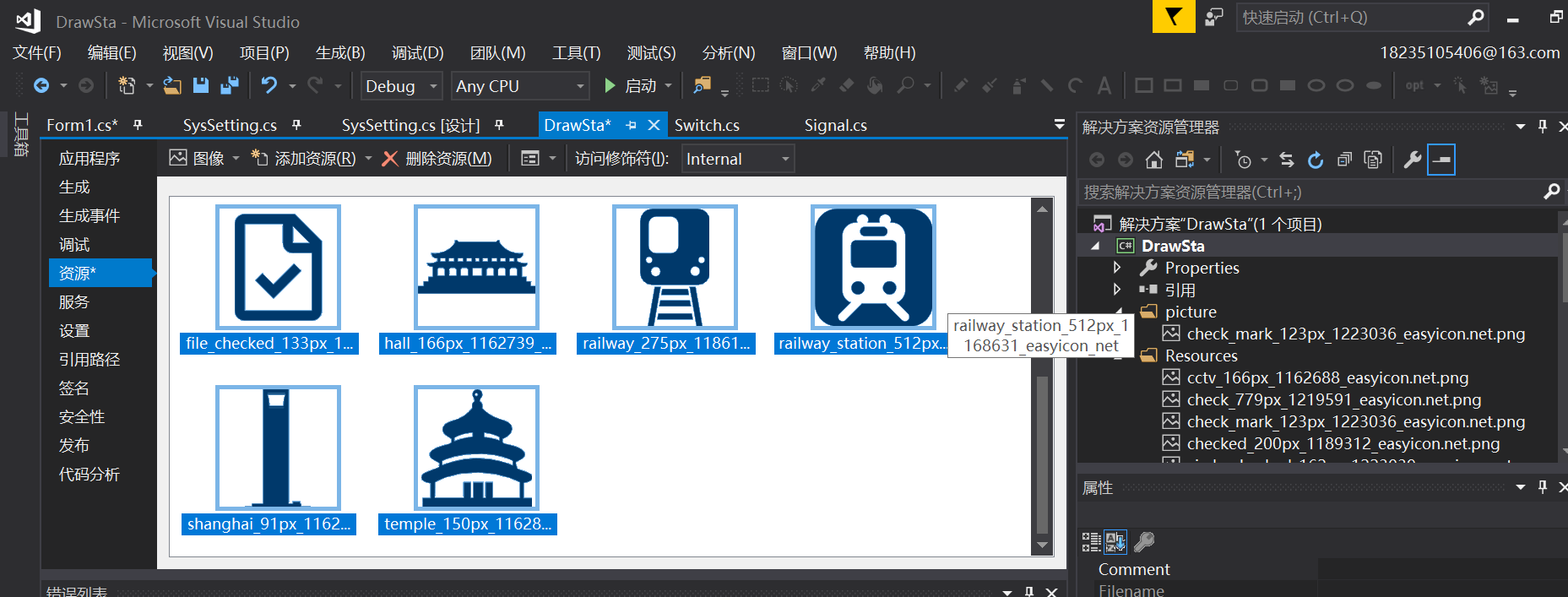Open the 文件(F) menu

(37, 52)
